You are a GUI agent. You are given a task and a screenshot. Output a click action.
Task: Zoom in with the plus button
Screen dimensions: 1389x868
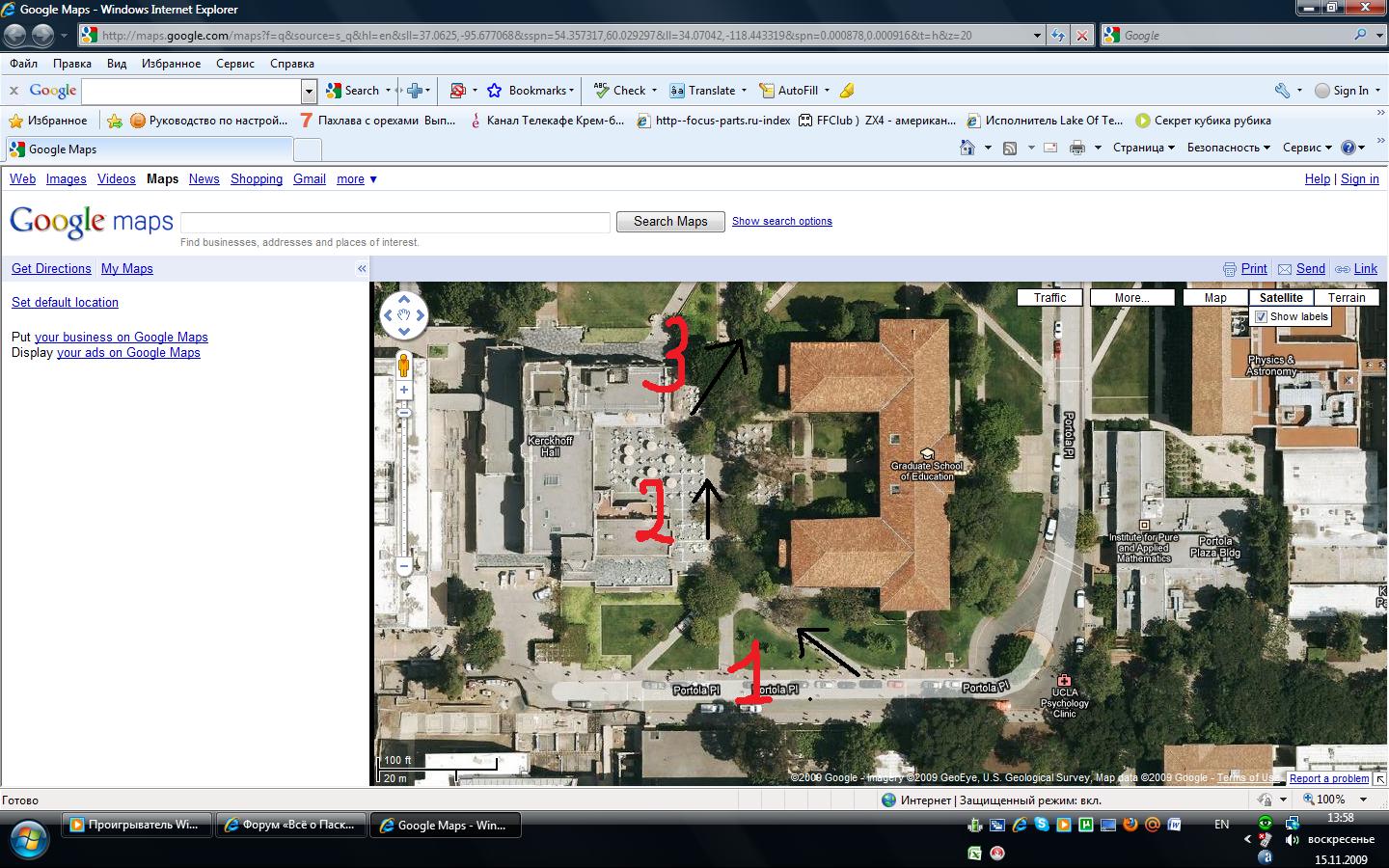point(404,391)
